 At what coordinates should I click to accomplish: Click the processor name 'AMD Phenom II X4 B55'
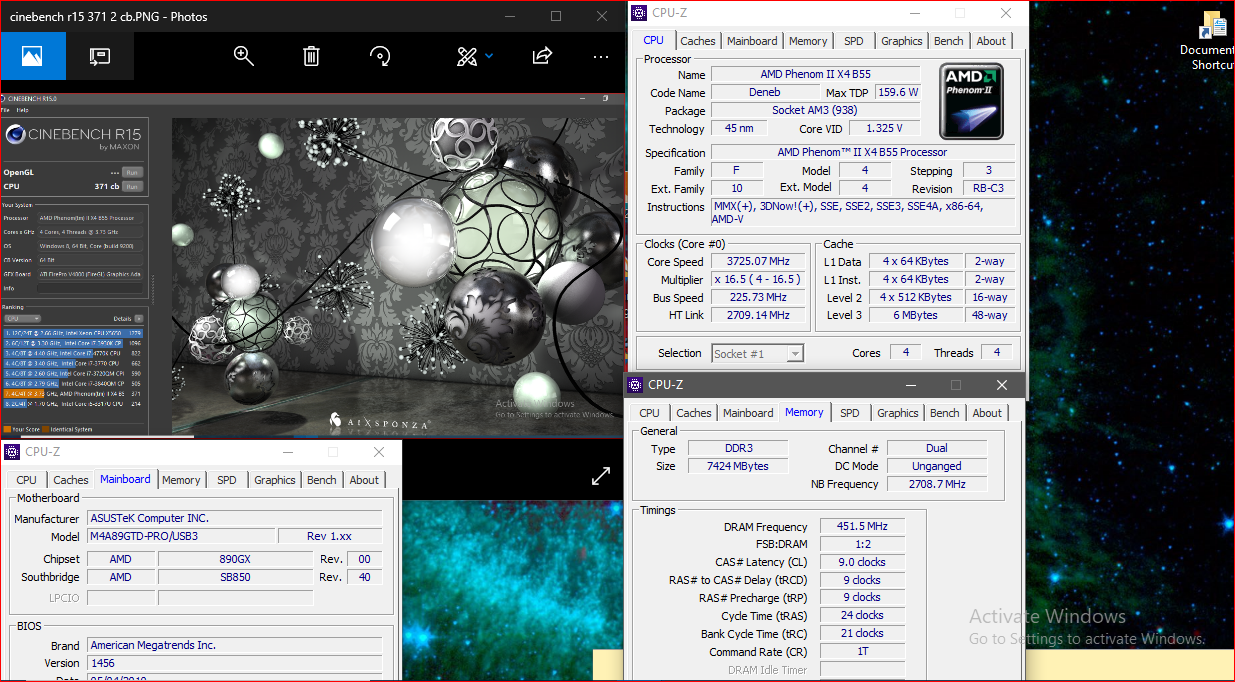tap(815, 75)
